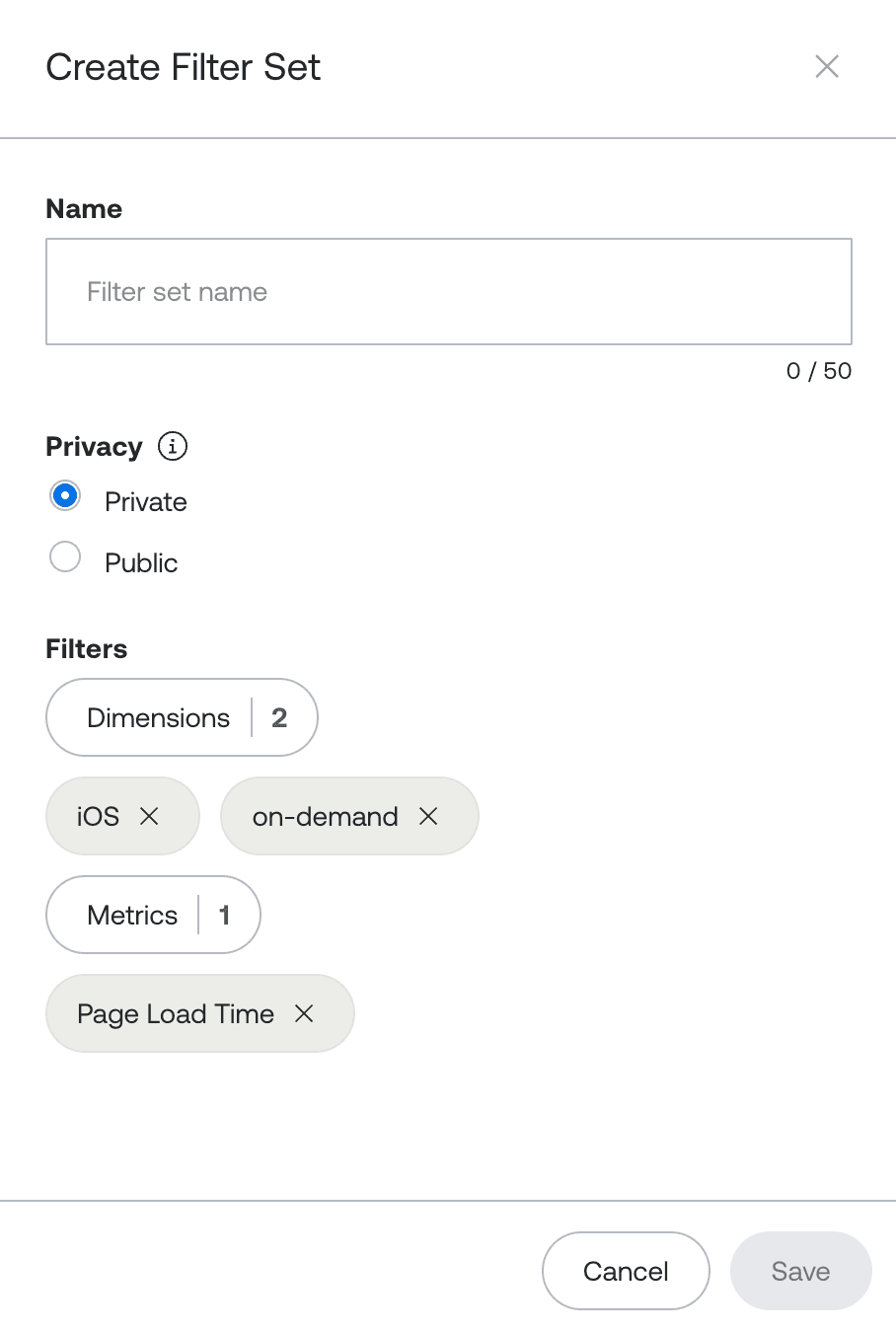The width and height of the screenshot is (896, 1332).
Task: Click the Filters section heading
Action: pos(86,648)
